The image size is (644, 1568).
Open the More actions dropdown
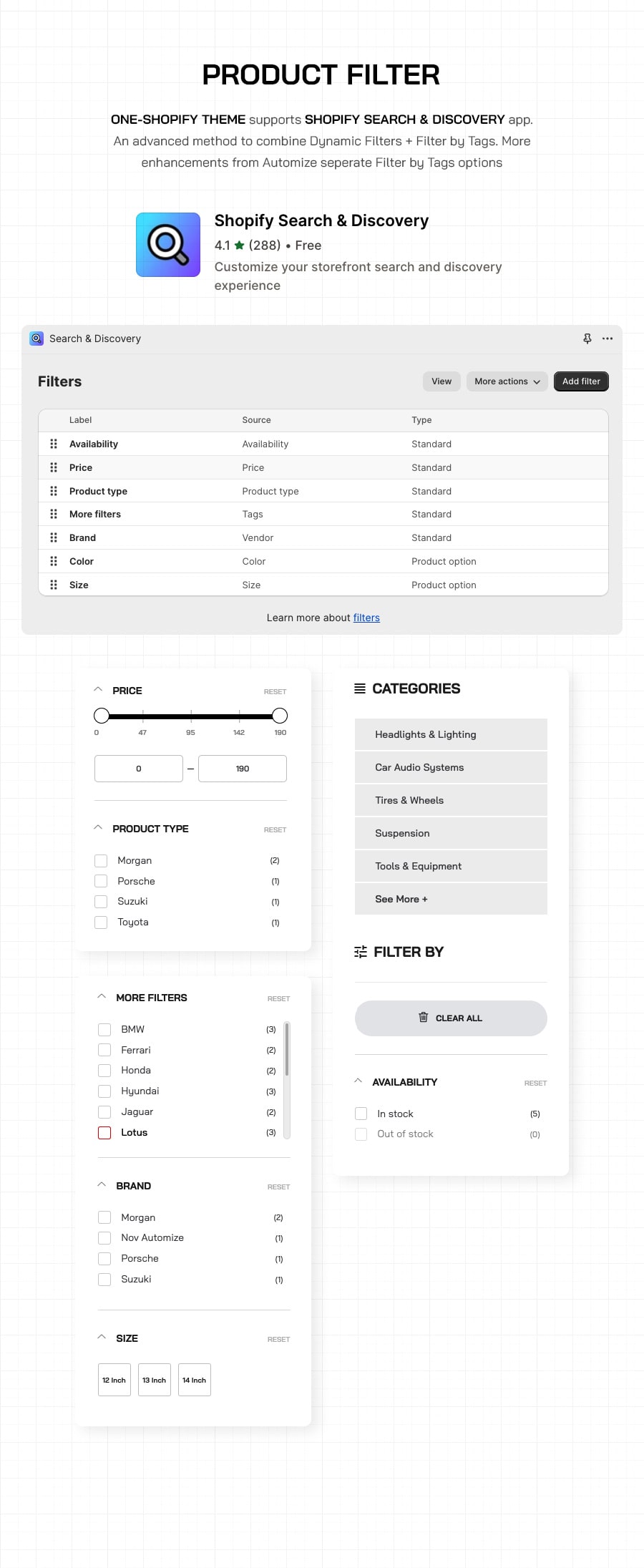[507, 381]
